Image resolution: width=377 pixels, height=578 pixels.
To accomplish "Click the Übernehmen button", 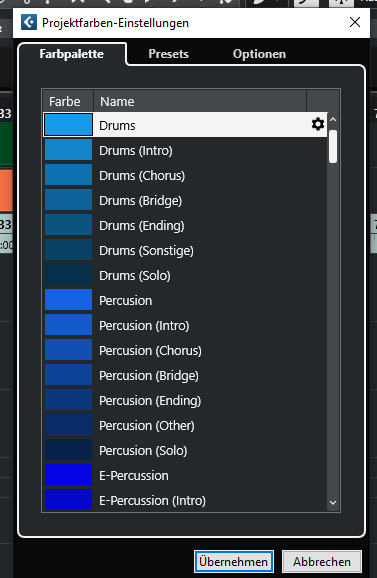I will click(x=234, y=562).
